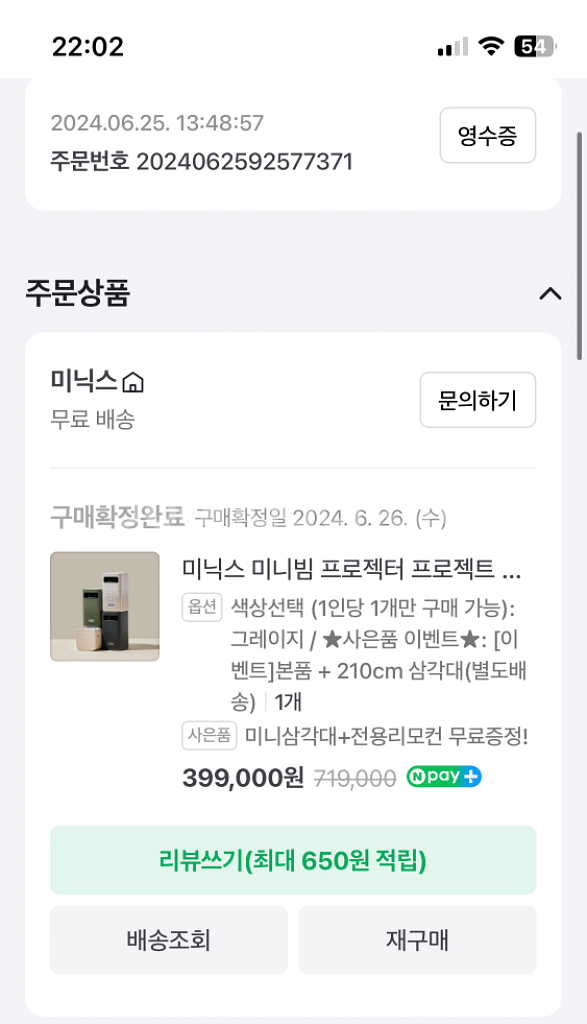The image size is (587, 1024).
Task: Click the 재구매 repurchase button
Action: pyautogui.click(x=417, y=939)
